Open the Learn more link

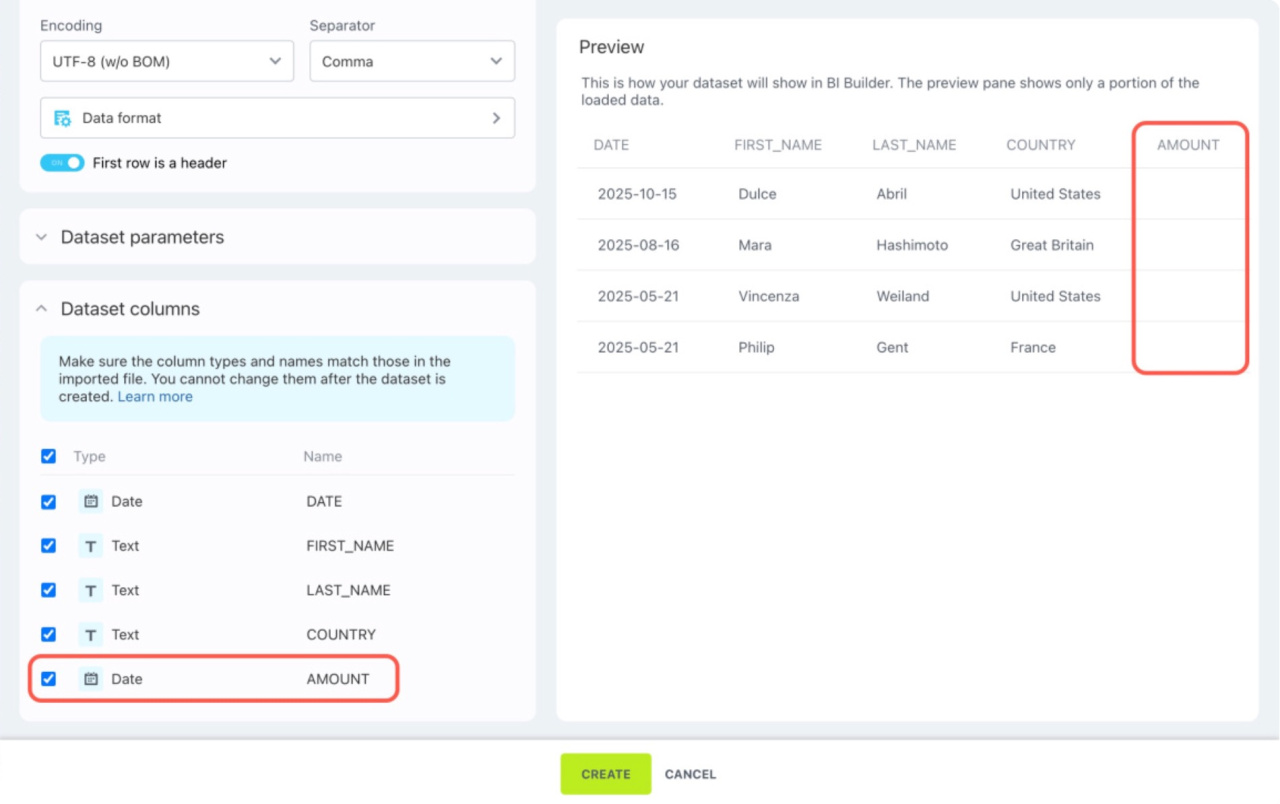click(155, 397)
